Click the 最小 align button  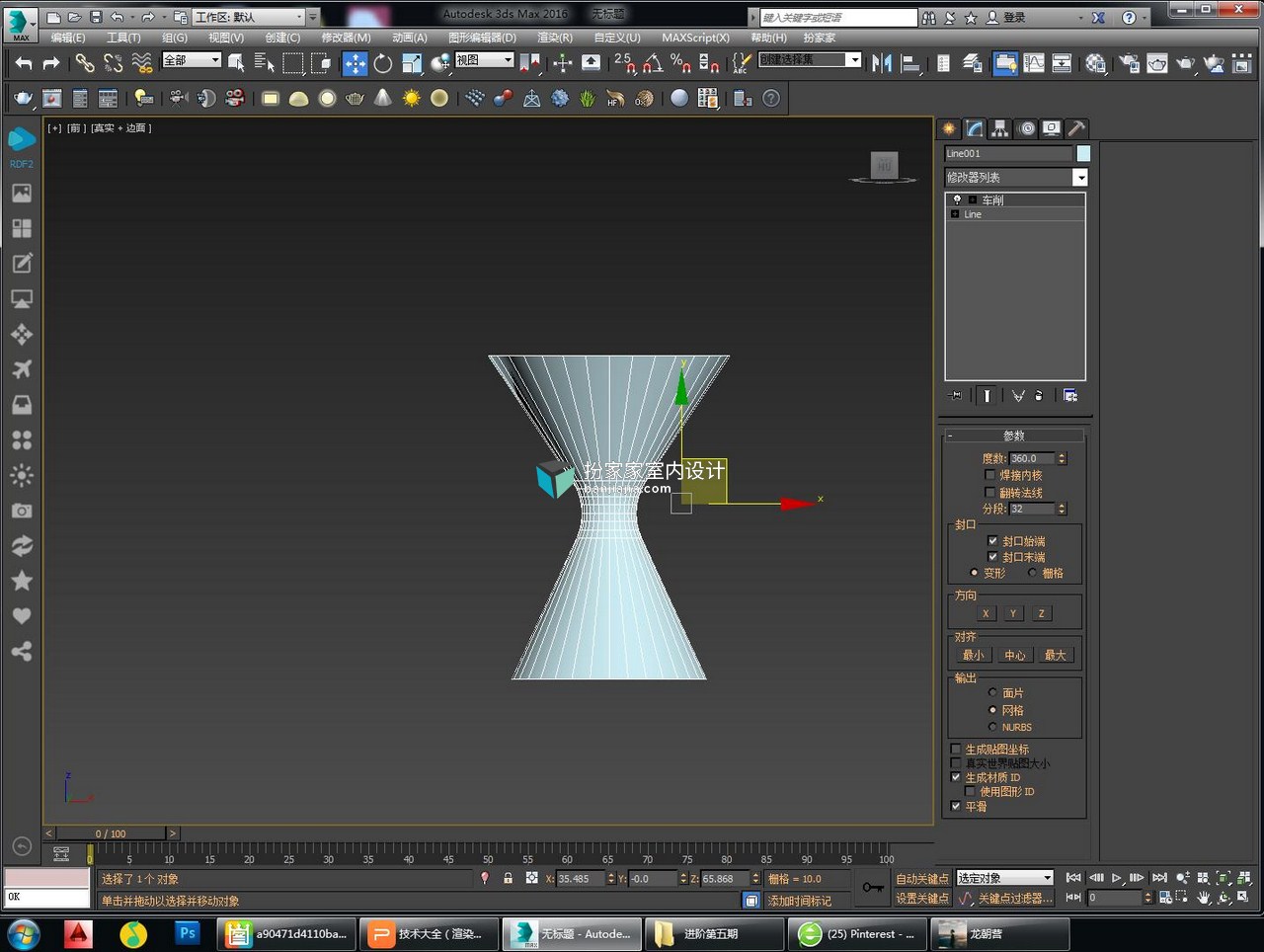tap(974, 655)
